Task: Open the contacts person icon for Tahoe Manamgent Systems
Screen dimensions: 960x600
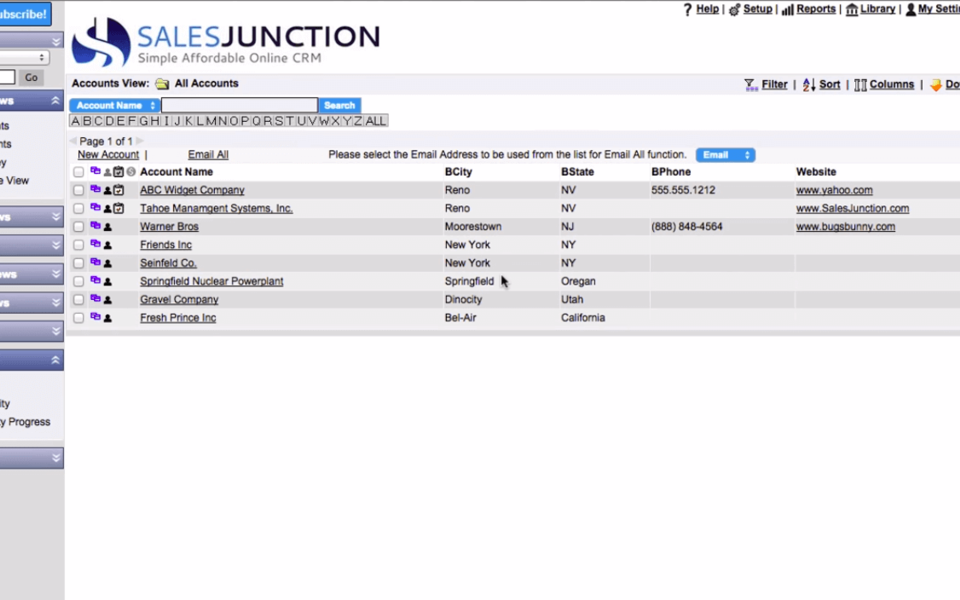Action: coord(108,209)
